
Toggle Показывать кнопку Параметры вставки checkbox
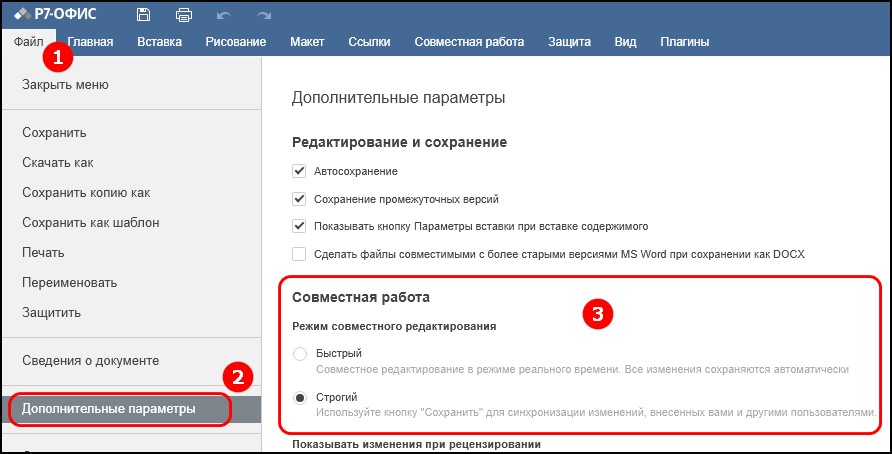click(299, 226)
